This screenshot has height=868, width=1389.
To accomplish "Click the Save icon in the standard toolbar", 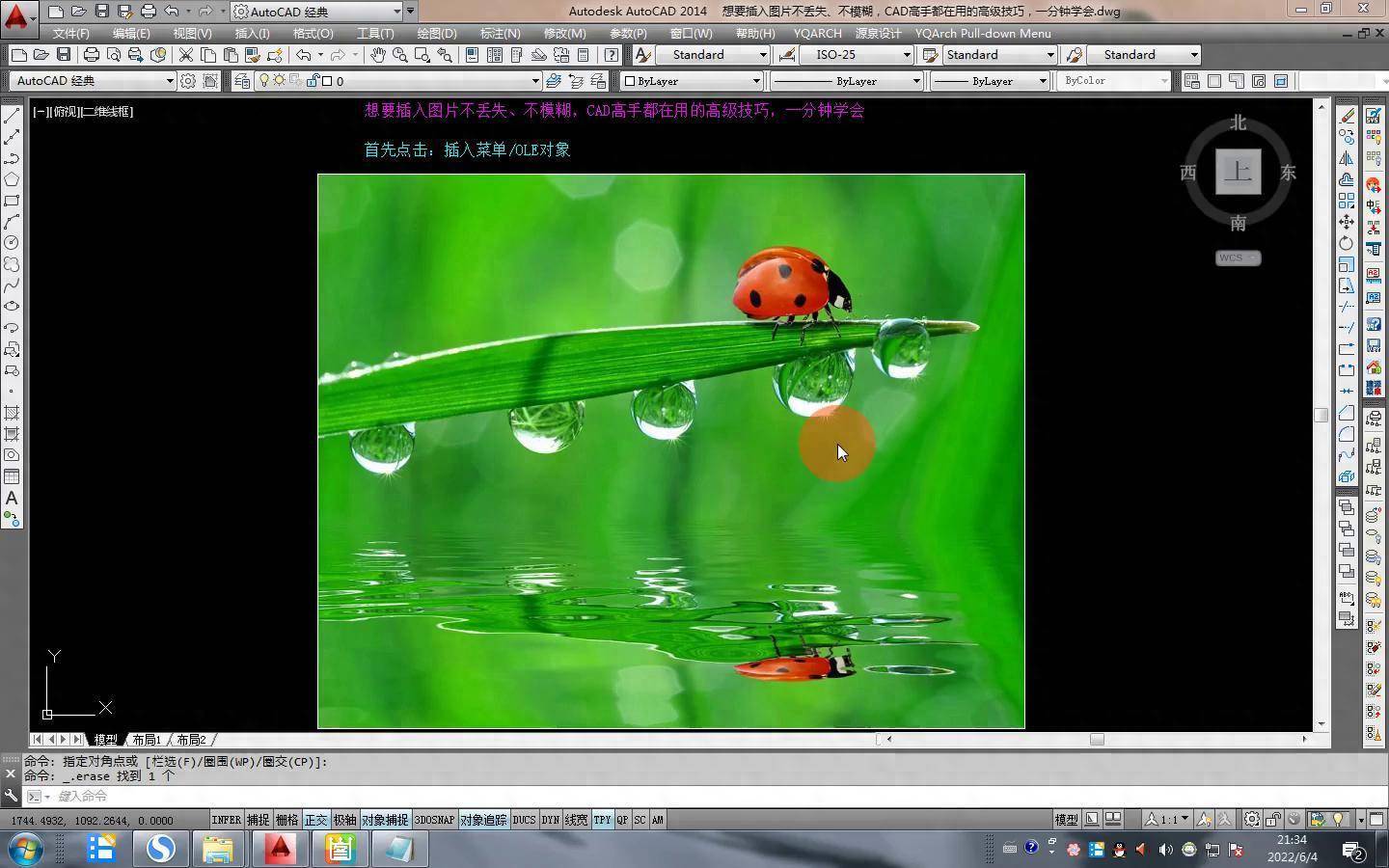I will pyautogui.click(x=64, y=55).
